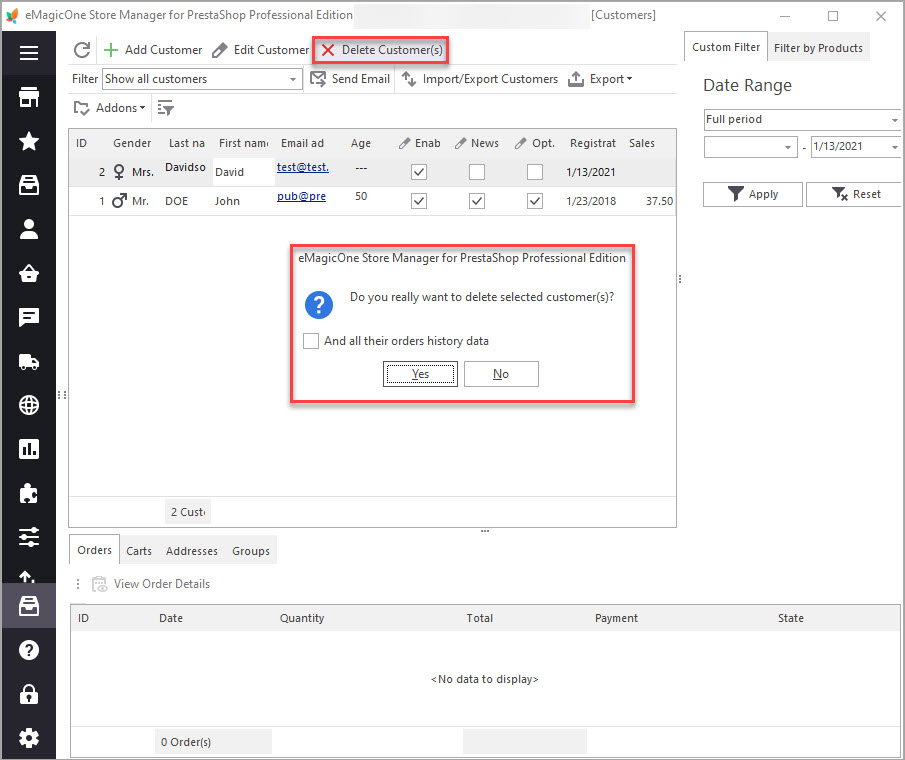Click the three-dot options beside View Order Details

click(x=78, y=584)
